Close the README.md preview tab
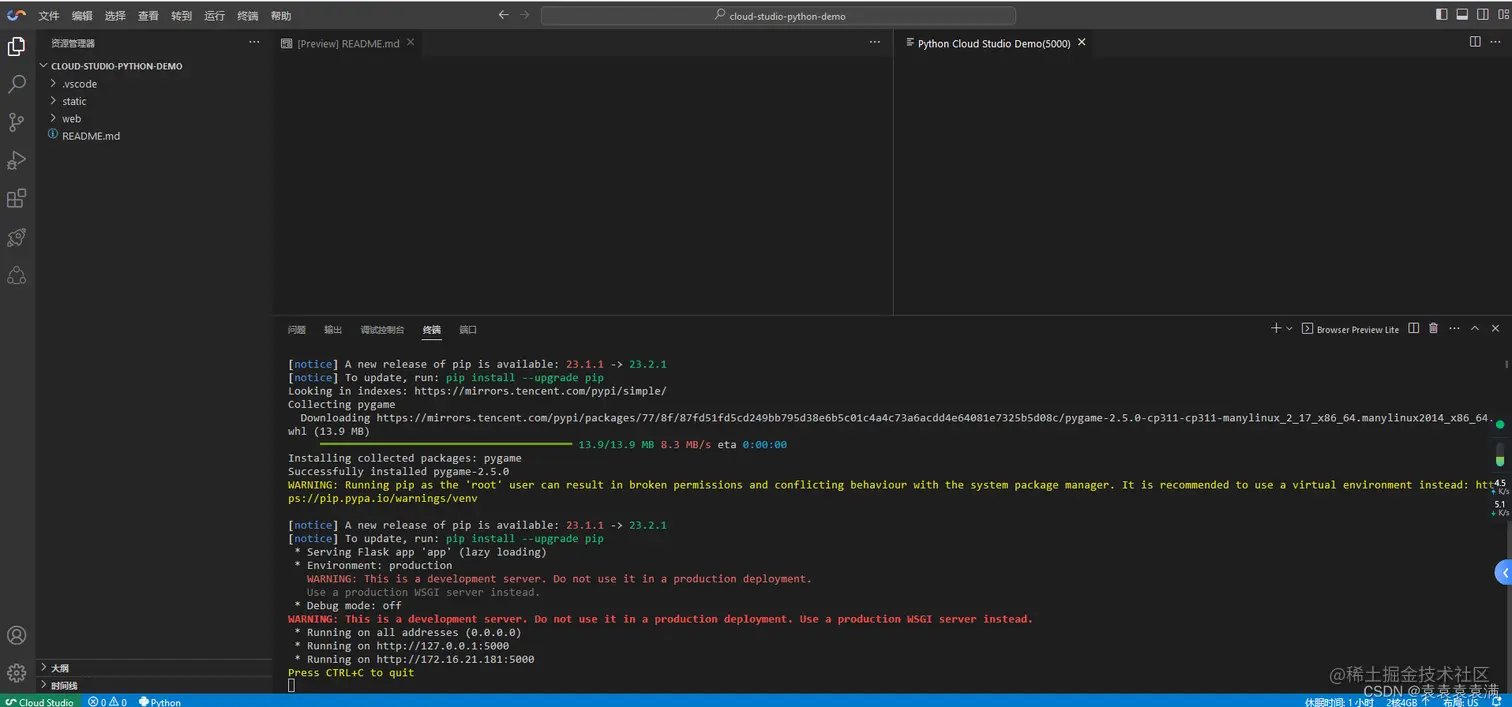Image resolution: width=1512 pixels, height=707 pixels. coord(410,43)
